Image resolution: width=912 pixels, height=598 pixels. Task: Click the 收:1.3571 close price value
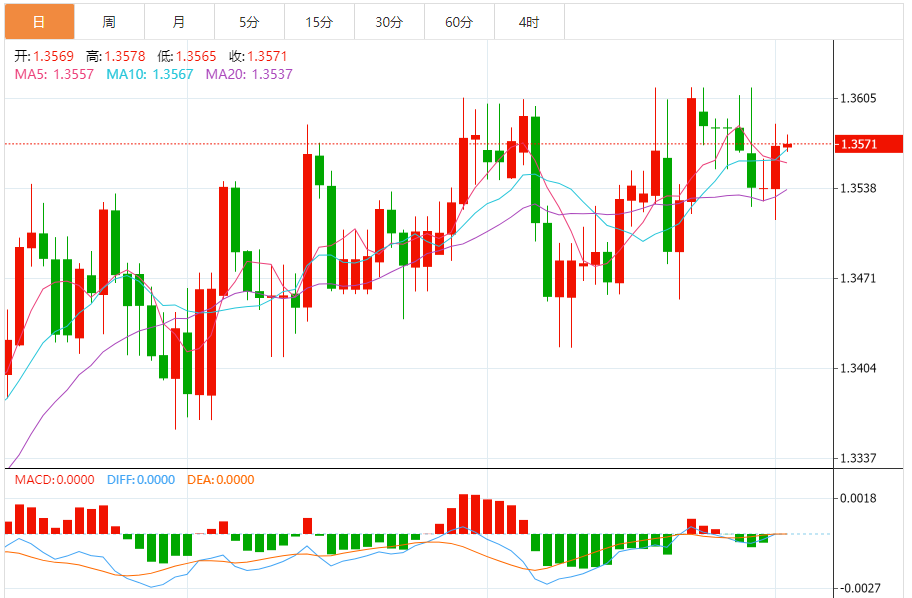(258, 56)
